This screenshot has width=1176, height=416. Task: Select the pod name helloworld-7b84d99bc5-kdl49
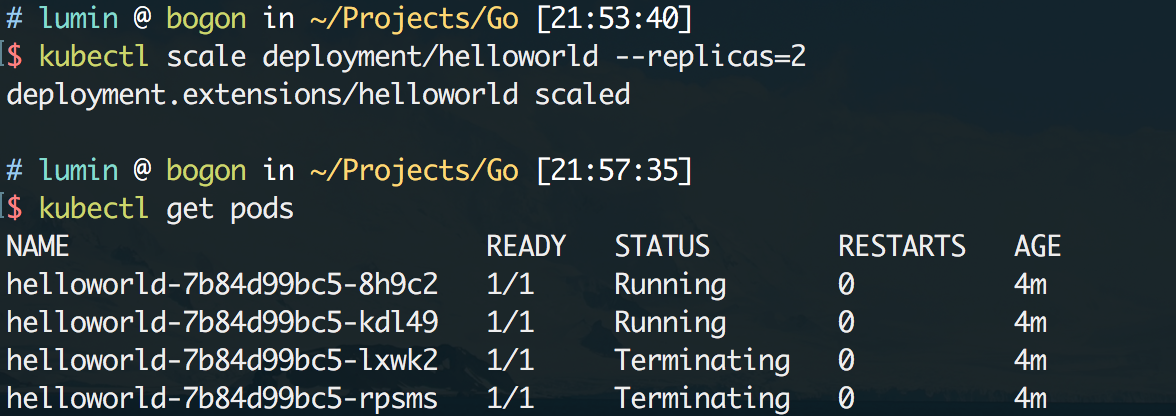pyautogui.click(x=222, y=322)
